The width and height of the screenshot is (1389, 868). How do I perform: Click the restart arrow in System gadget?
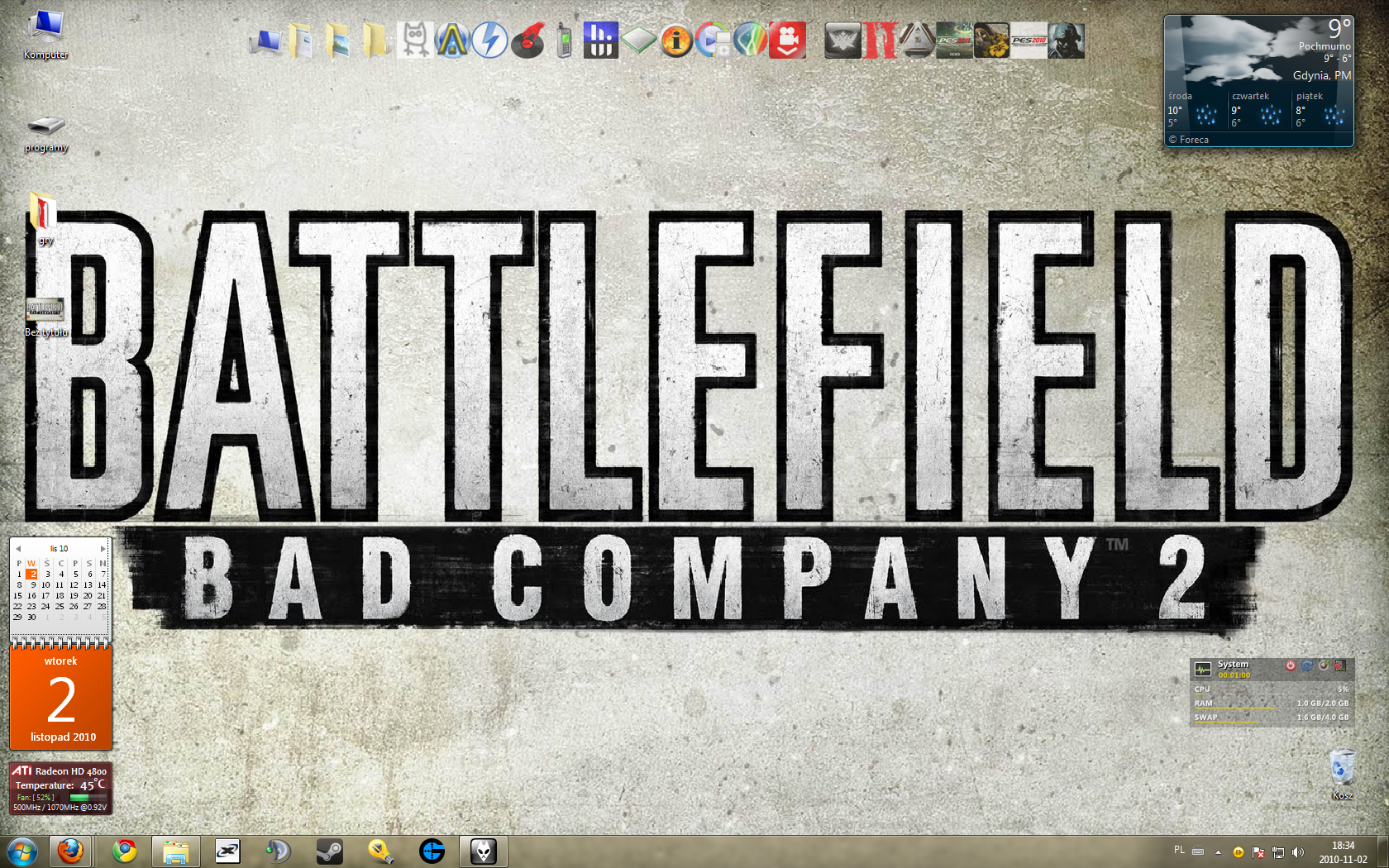click(1307, 665)
